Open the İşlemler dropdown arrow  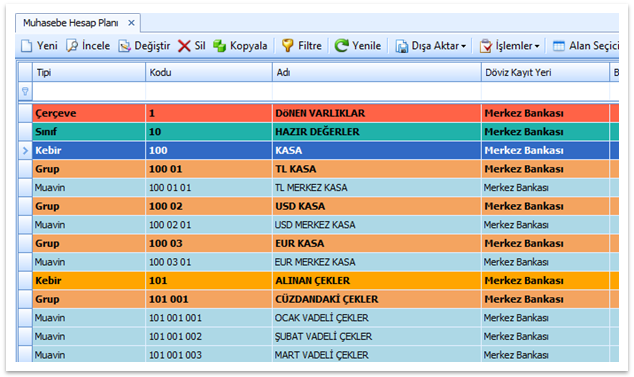coord(537,47)
